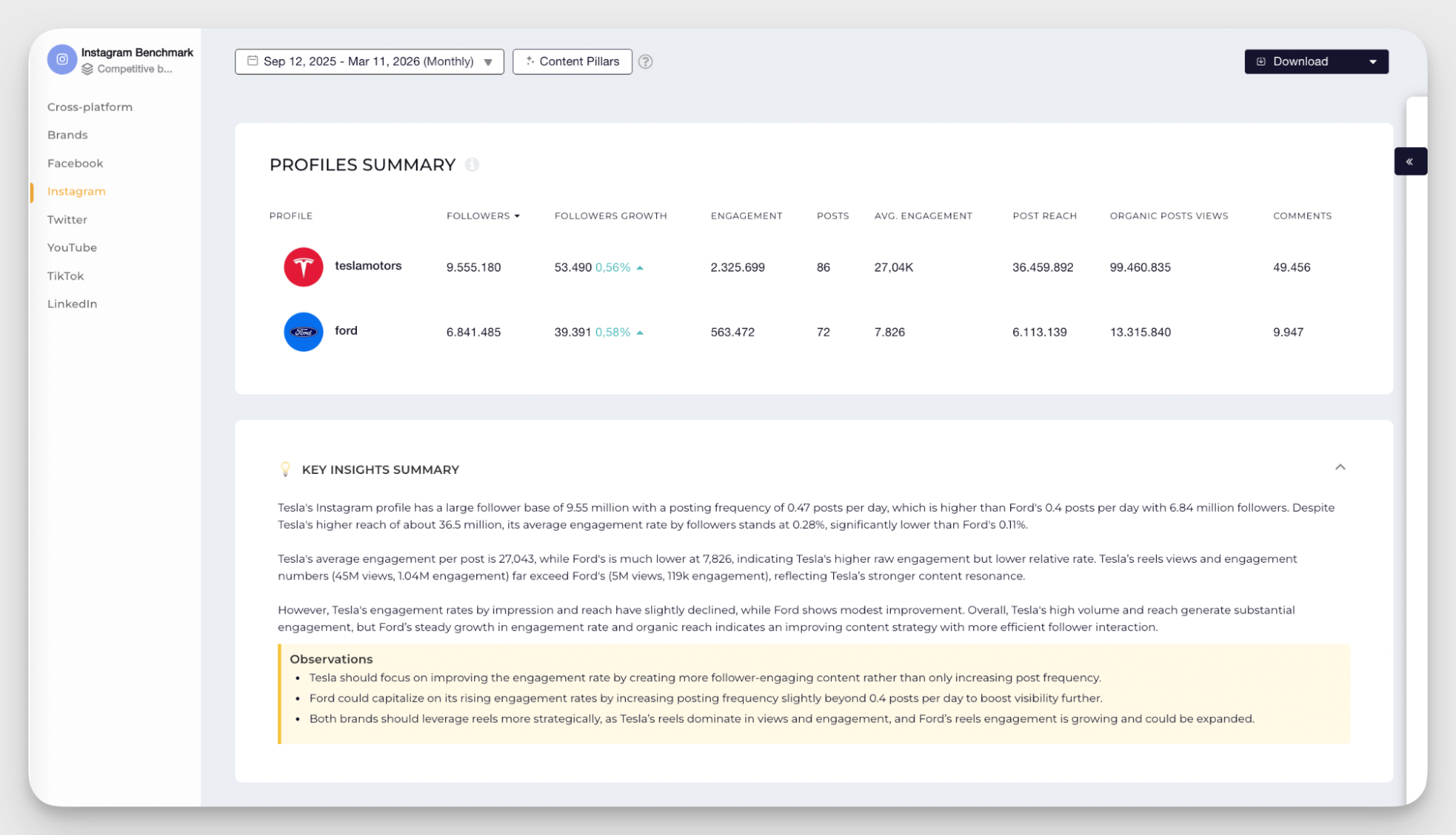The width and height of the screenshot is (1456, 835).
Task: Toggle the Followers column sort order
Action: 517,215
